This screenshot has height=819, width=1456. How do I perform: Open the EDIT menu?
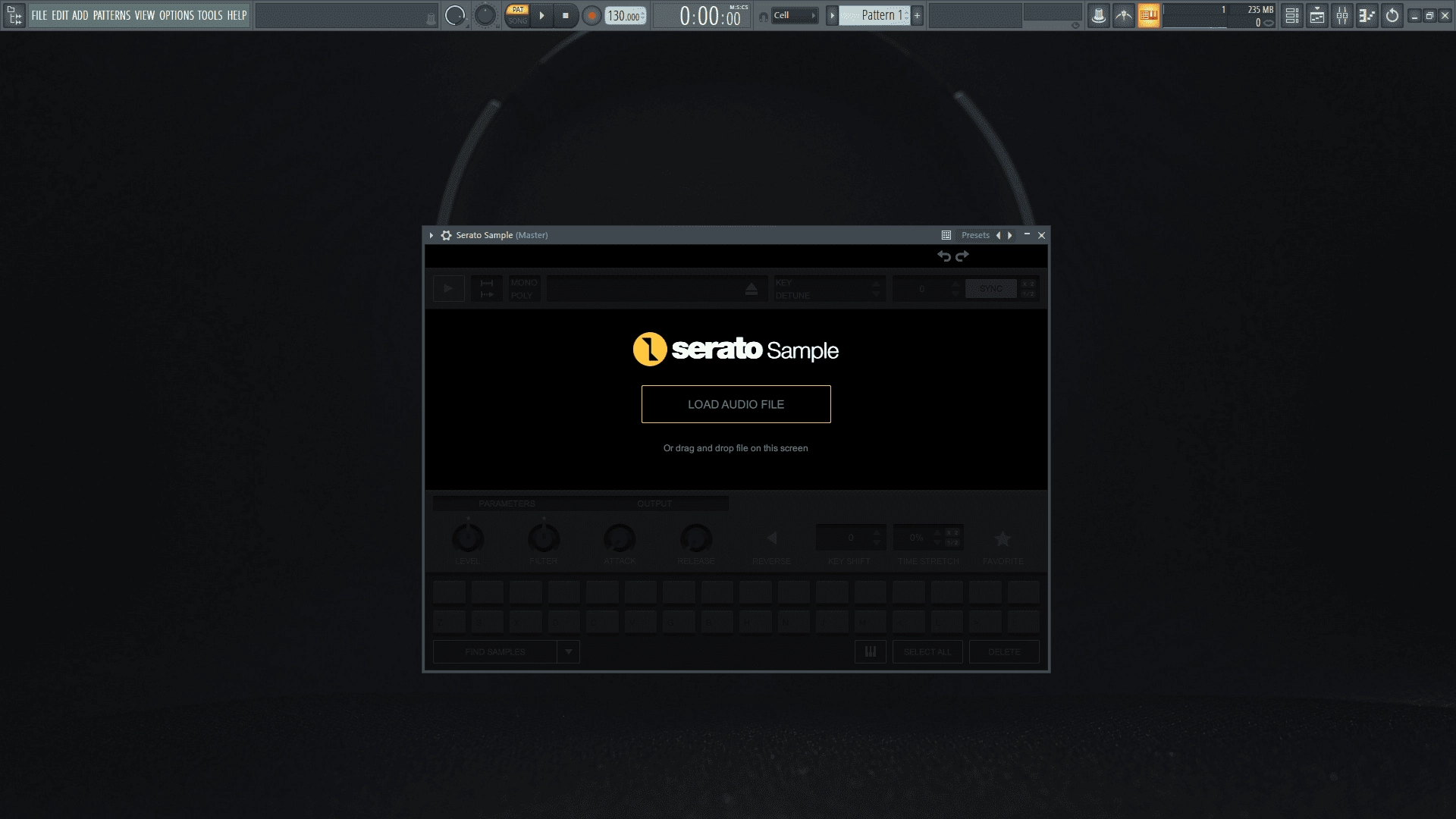[60, 15]
